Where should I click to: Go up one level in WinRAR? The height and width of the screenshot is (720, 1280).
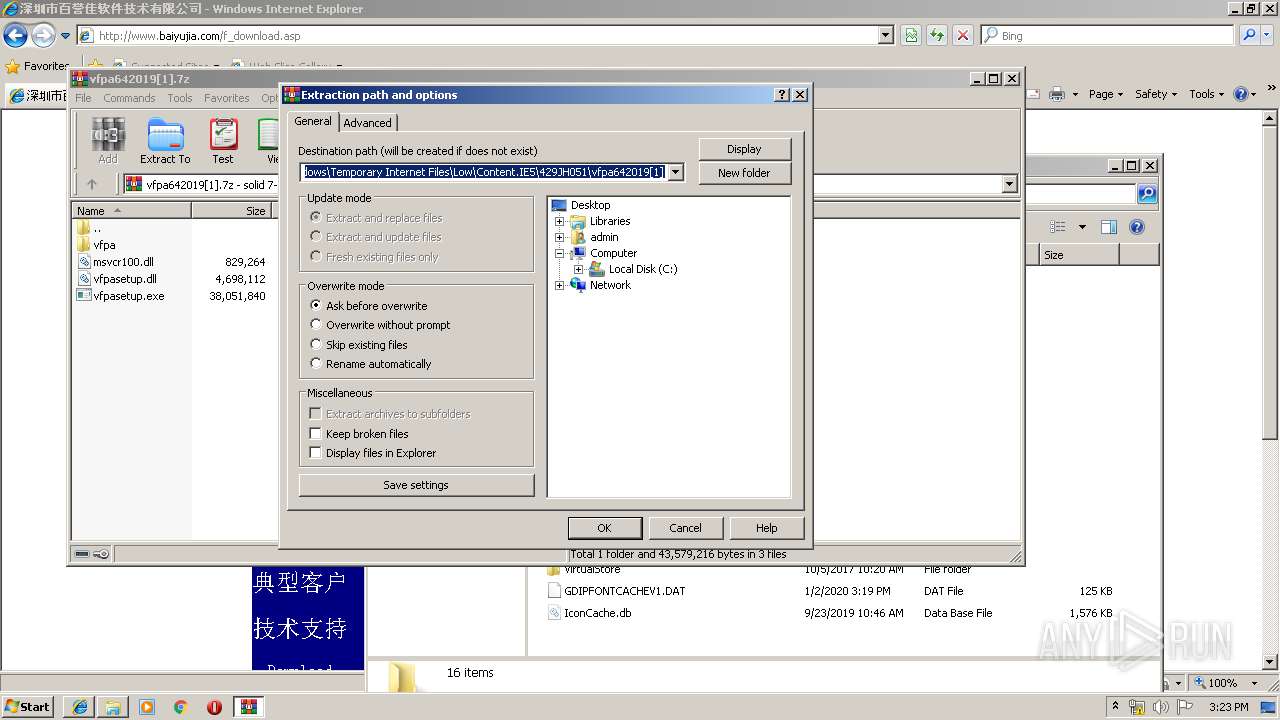click(92, 184)
